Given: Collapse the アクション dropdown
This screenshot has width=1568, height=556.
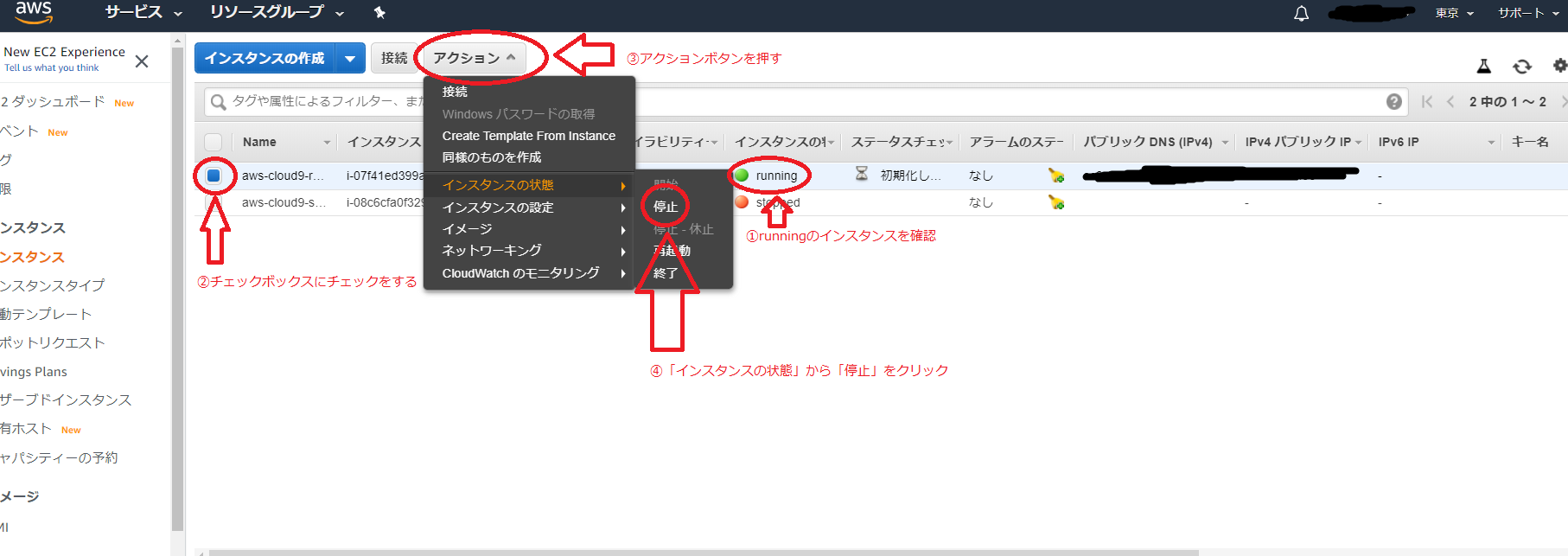Looking at the screenshot, I should click(474, 58).
